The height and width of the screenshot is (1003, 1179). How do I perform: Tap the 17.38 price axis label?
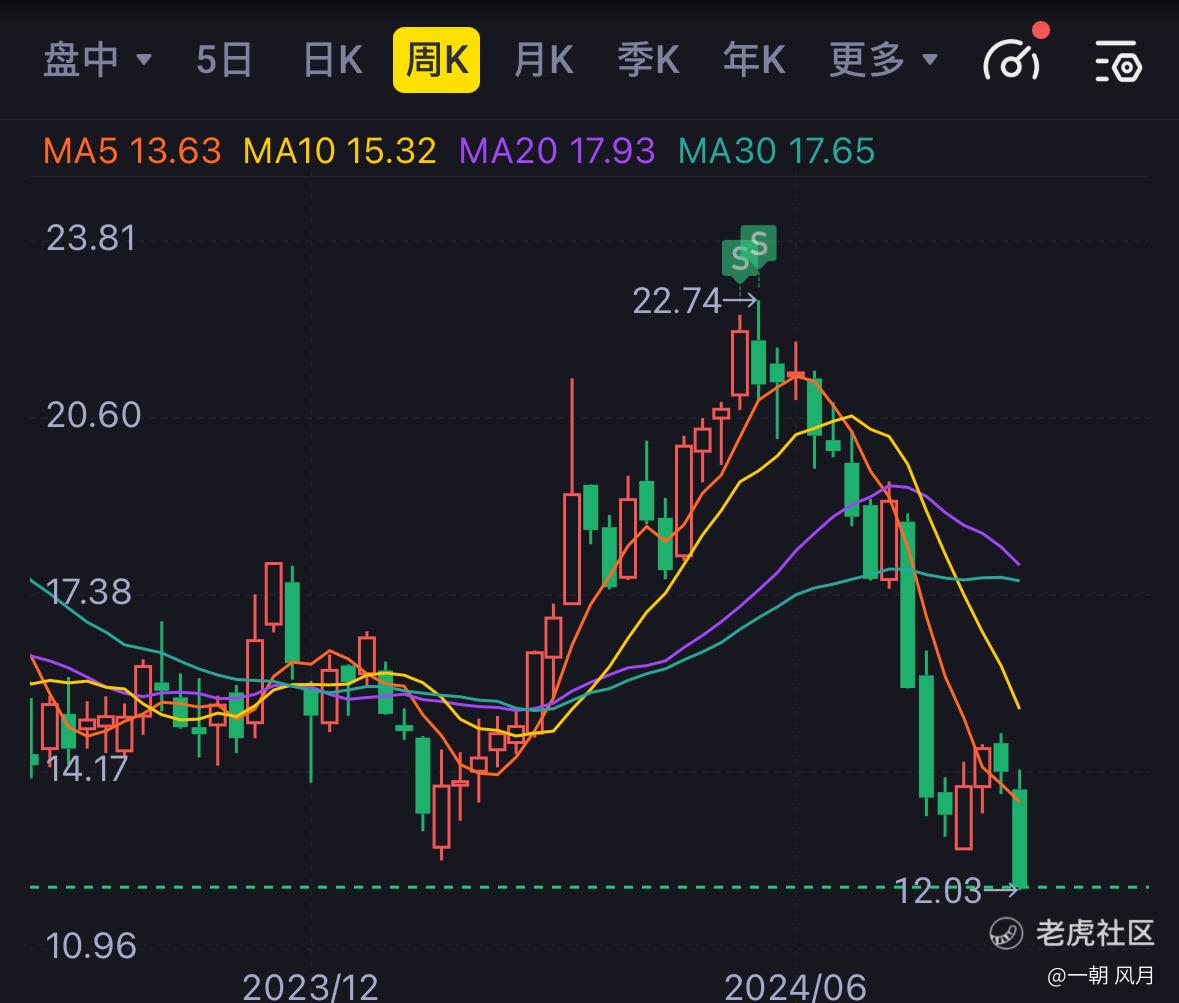(x=89, y=592)
